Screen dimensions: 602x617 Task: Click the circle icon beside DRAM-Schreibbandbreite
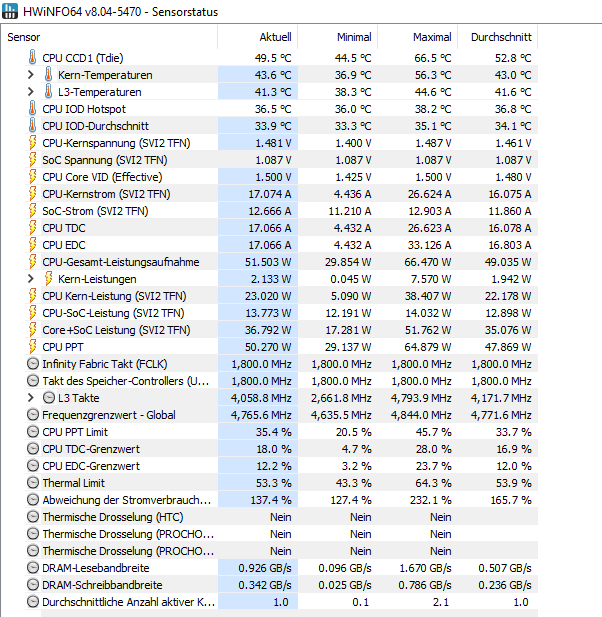(x=33, y=585)
